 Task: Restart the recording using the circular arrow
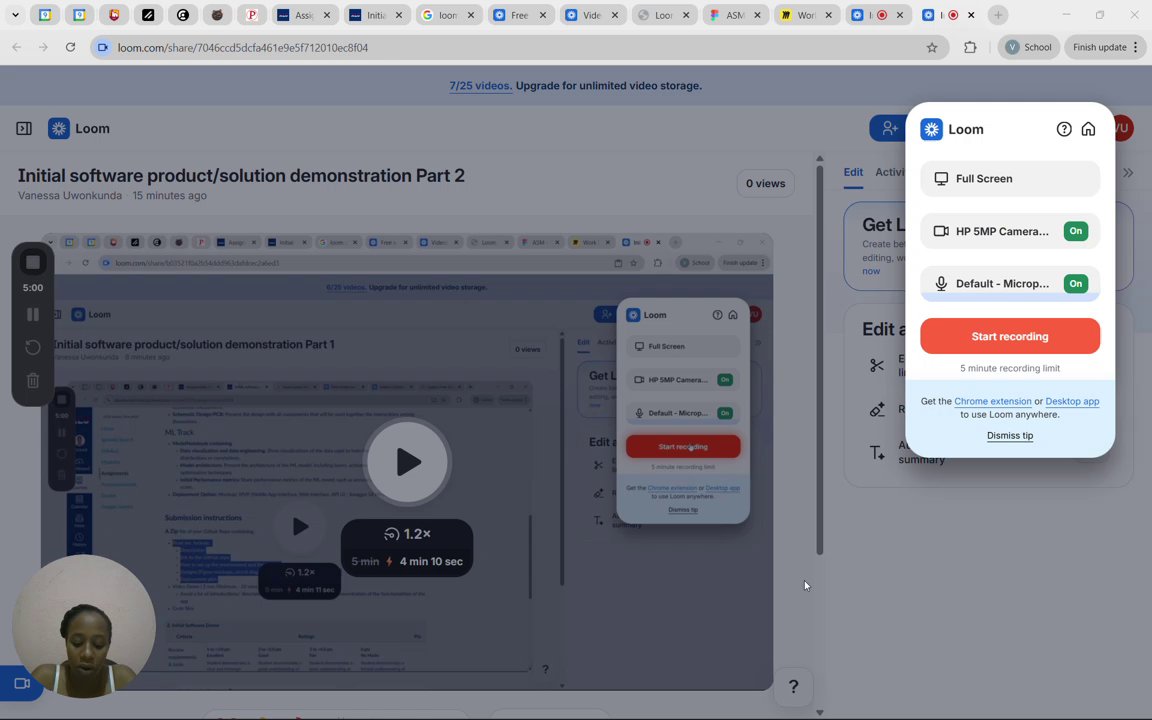(33, 347)
